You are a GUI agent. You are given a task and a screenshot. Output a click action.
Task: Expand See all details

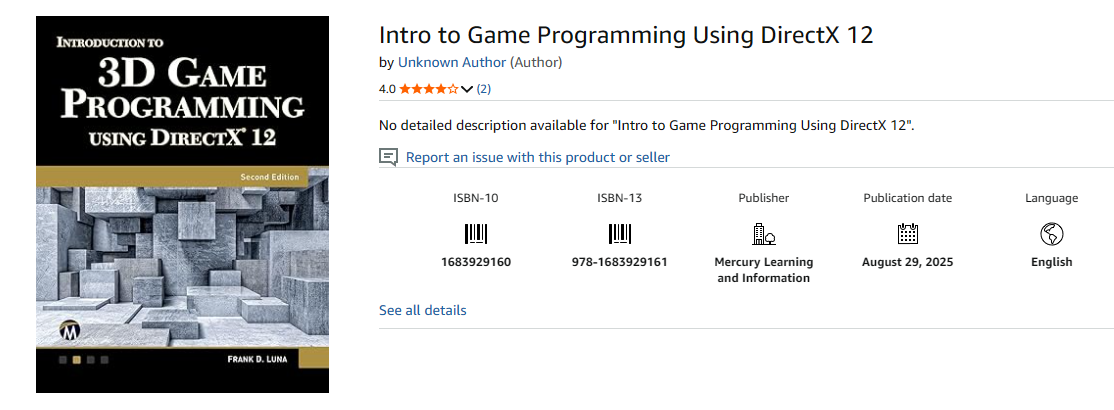tap(423, 311)
